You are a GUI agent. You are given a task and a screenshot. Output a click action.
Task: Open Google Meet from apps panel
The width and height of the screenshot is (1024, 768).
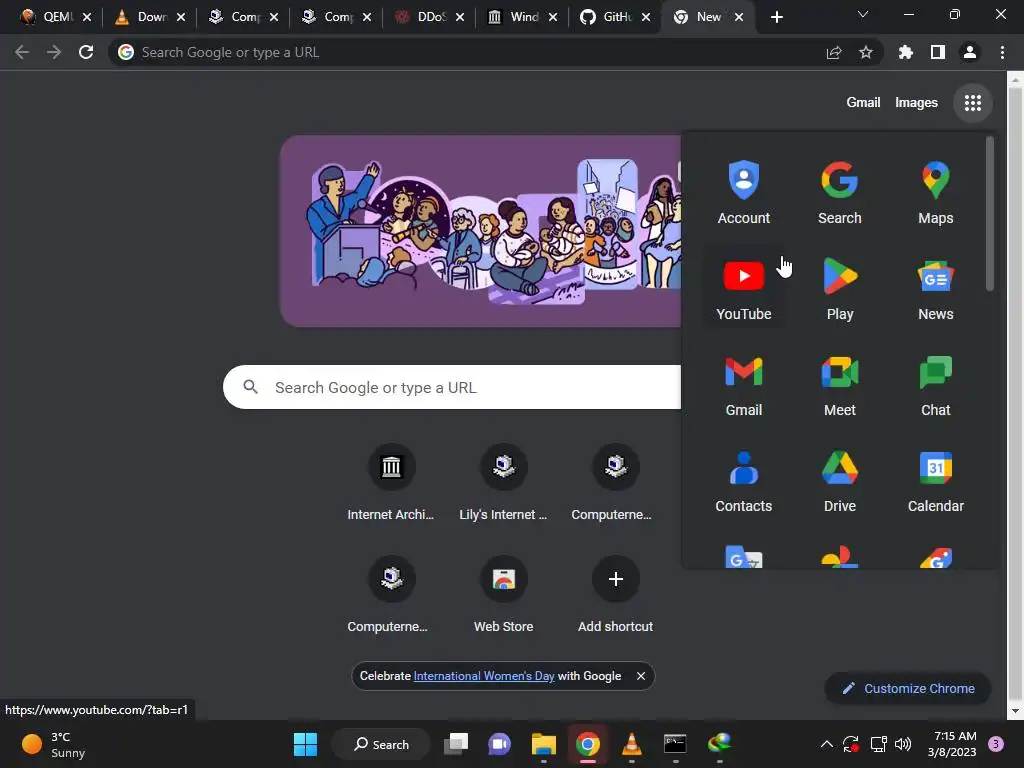[839, 385]
